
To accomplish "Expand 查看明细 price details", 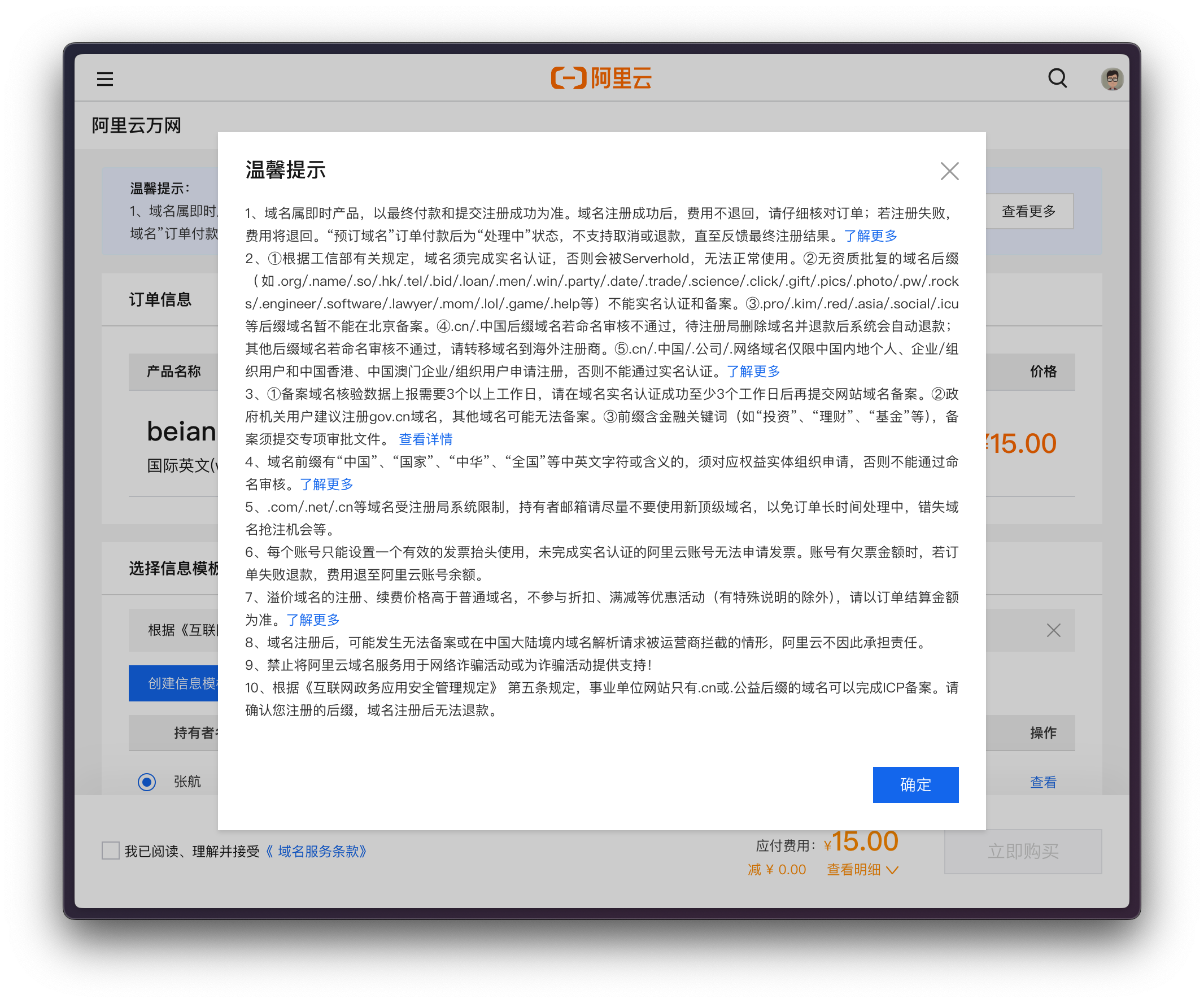I will 862,869.
